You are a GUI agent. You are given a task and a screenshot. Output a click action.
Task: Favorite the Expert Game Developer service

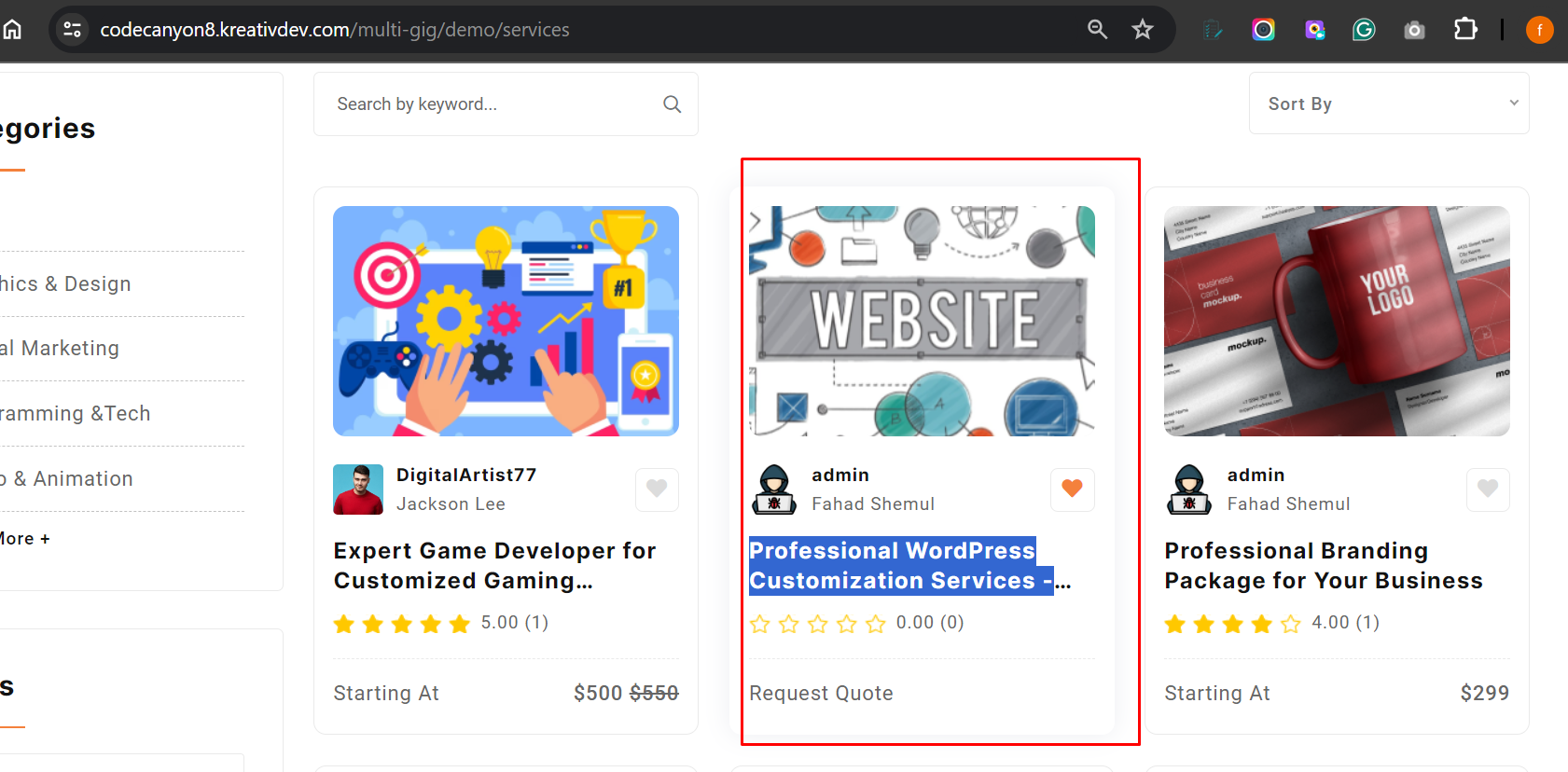tap(657, 489)
